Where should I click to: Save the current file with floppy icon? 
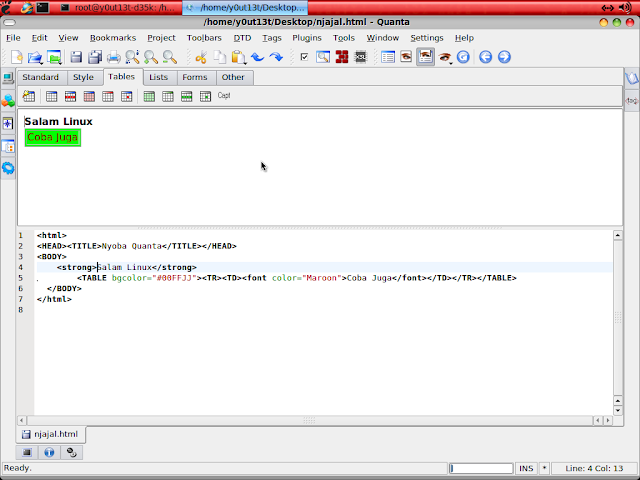point(76,57)
